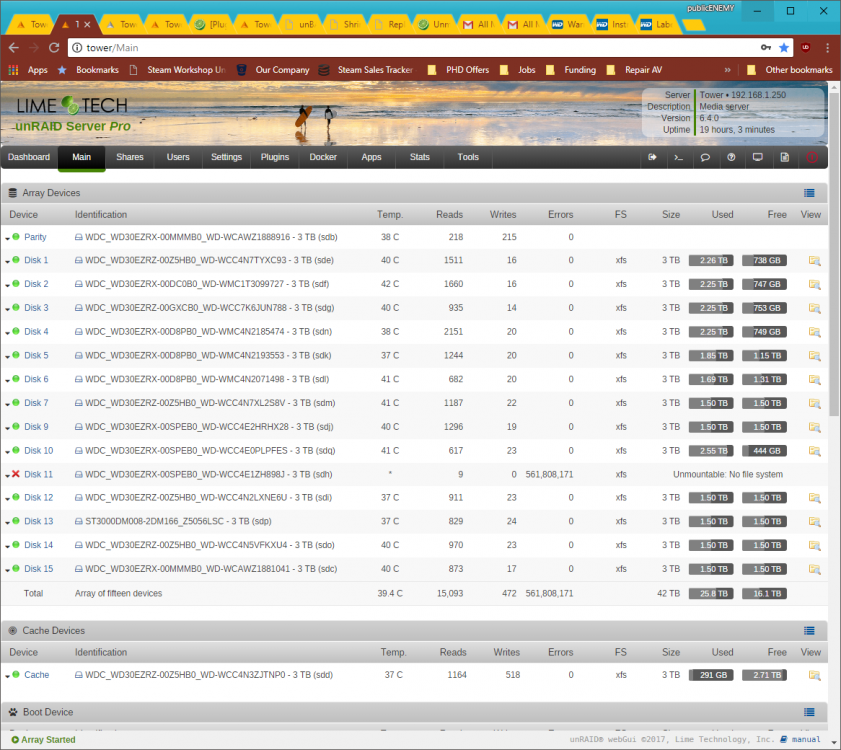Click the small arrow beside Disk 7

click(8, 405)
